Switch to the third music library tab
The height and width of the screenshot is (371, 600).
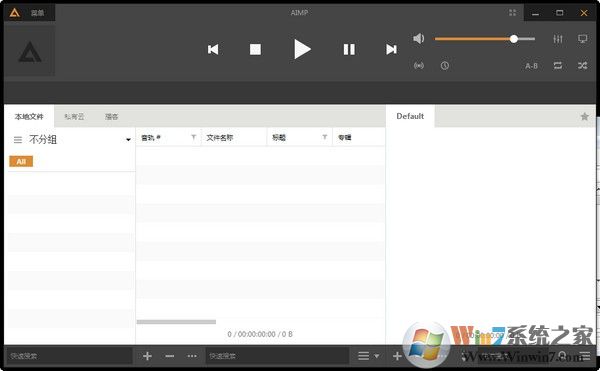[x=111, y=116]
